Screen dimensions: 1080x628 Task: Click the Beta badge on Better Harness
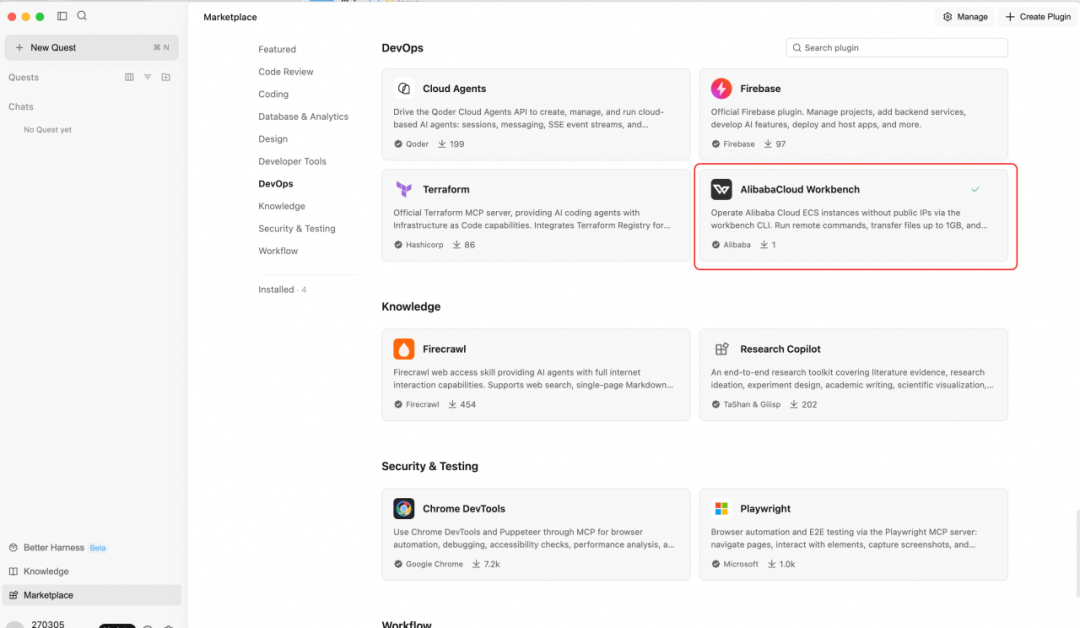[x=98, y=547]
